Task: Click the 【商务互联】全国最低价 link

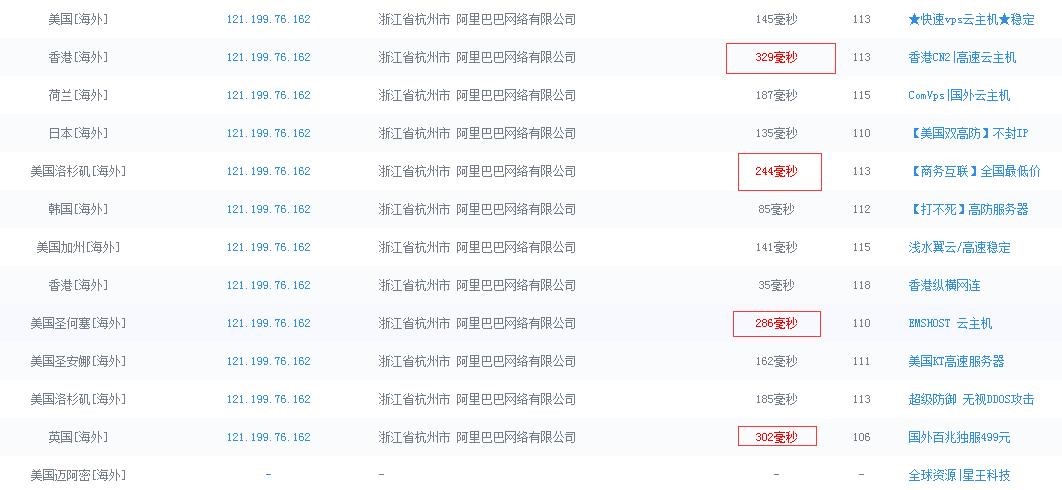Action: click(x=973, y=171)
